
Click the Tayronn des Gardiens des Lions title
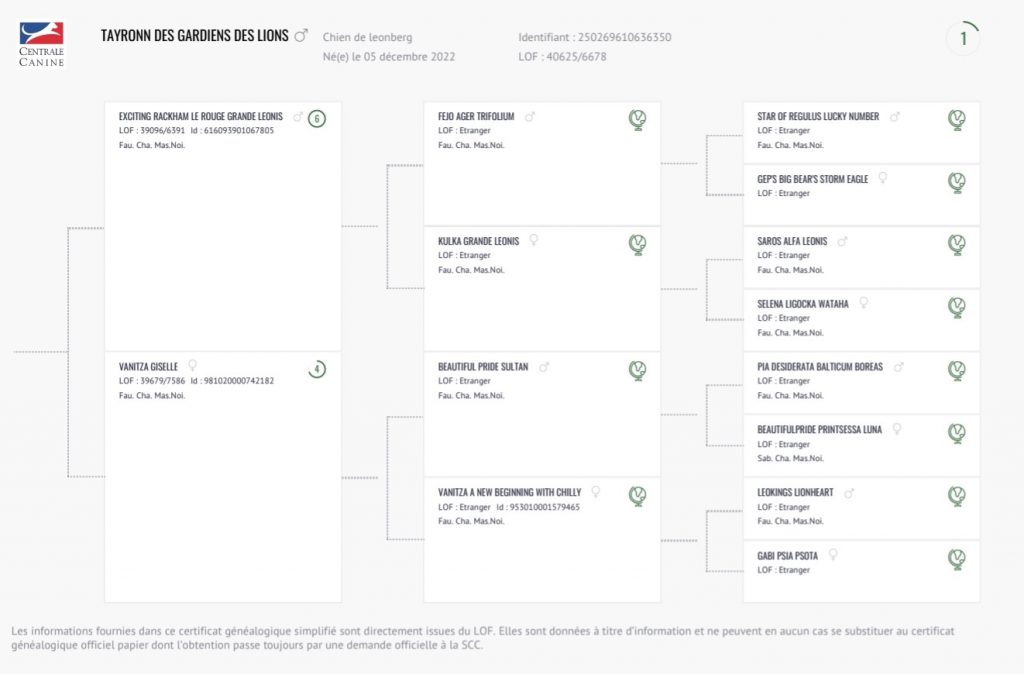195,36
